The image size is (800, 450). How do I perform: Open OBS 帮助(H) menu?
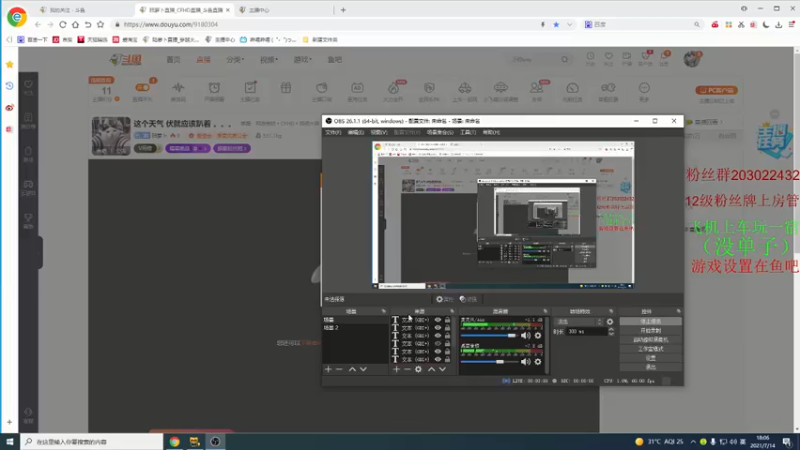491,133
